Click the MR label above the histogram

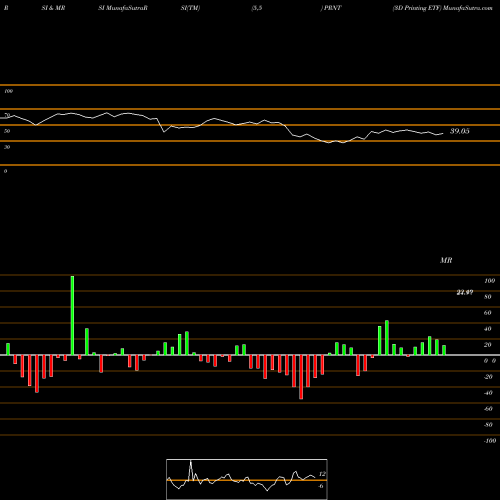point(446,260)
